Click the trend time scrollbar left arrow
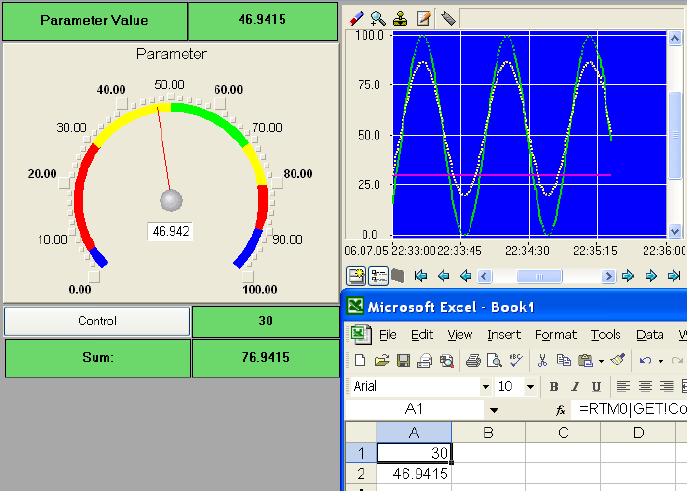This screenshot has height=496, width=690. 484,276
